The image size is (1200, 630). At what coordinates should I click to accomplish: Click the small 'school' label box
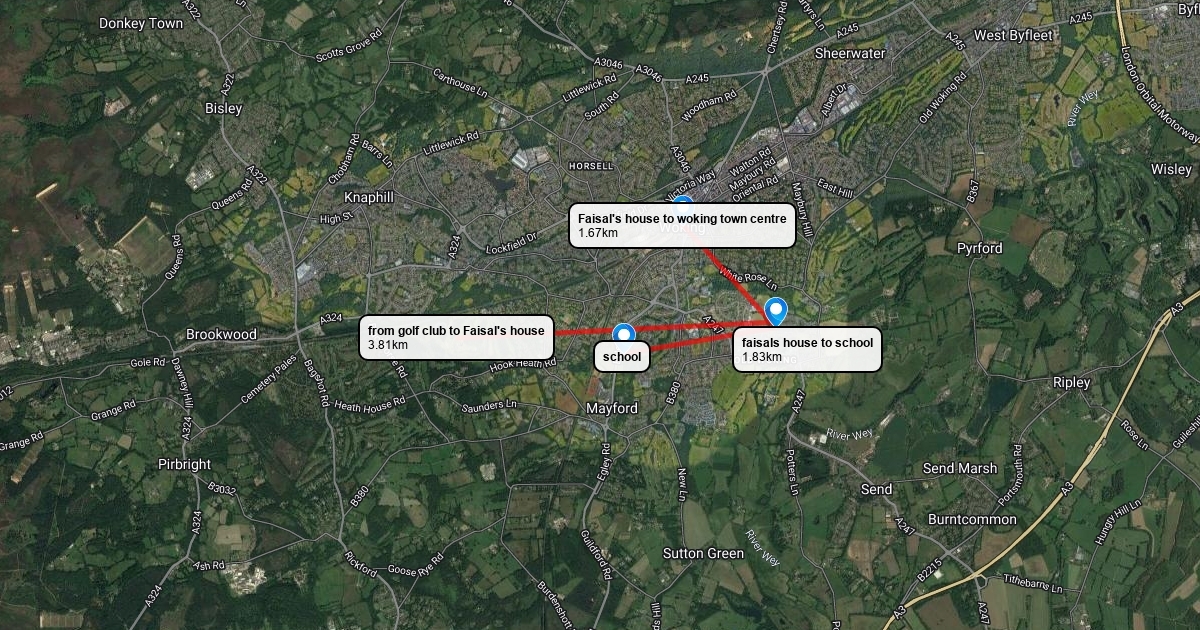coord(622,356)
